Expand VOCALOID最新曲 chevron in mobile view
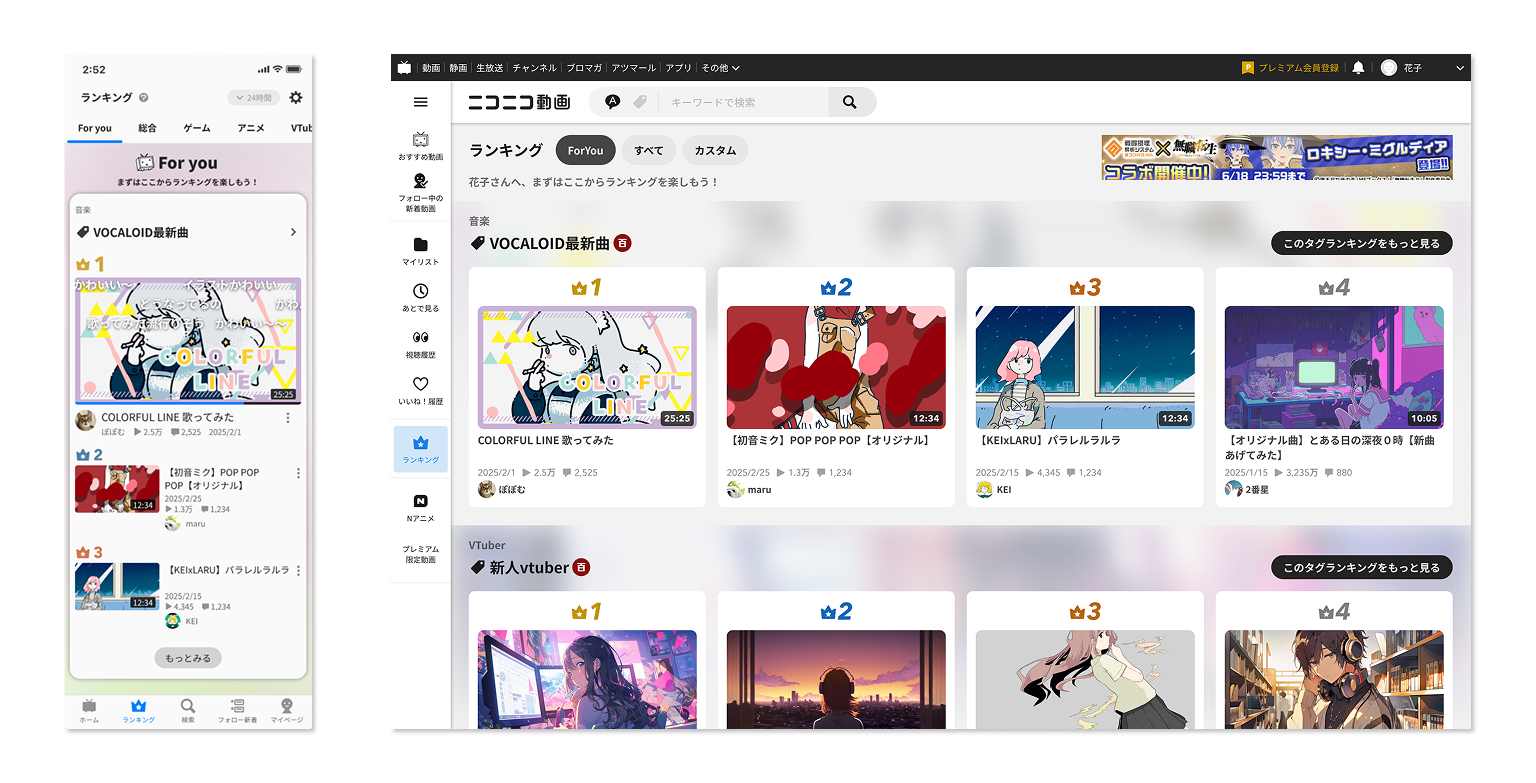The height and width of the screenshot is (783, 1536). [x=293, y=232]
